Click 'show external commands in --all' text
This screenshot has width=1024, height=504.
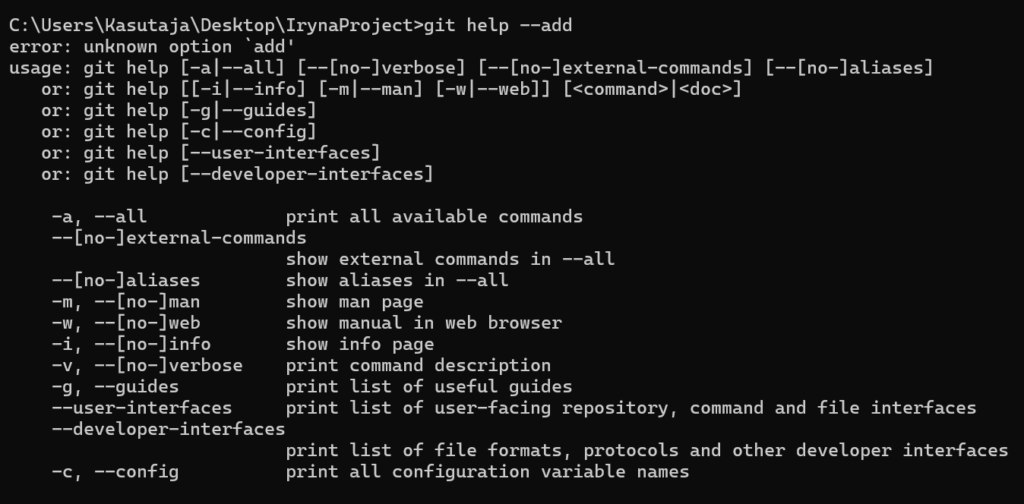450,259
